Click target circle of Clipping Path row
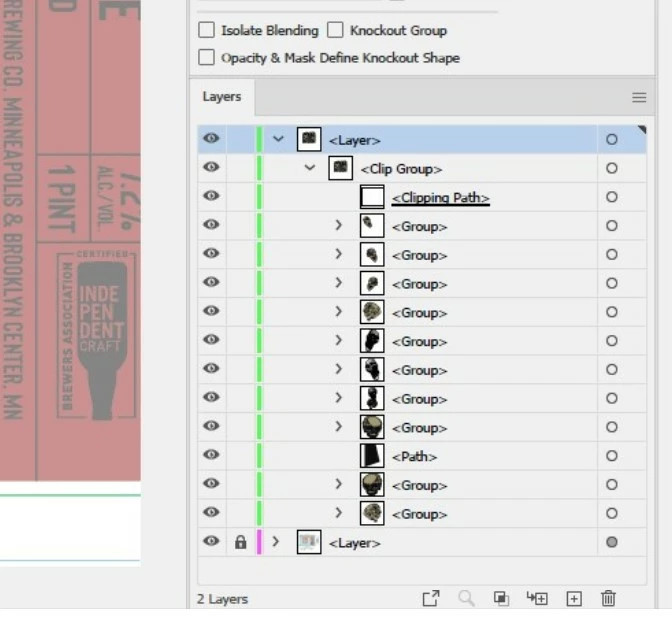 (612, 197)
